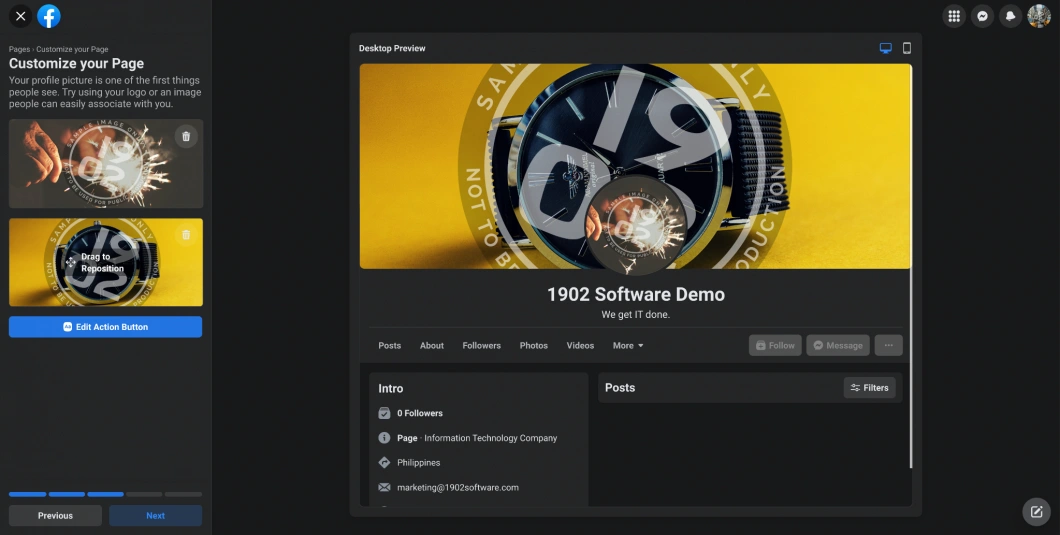Open the apps grid menu icon
Viewport: 1060px width, 535px height.
pyautogui.click(x=954, y=16)
